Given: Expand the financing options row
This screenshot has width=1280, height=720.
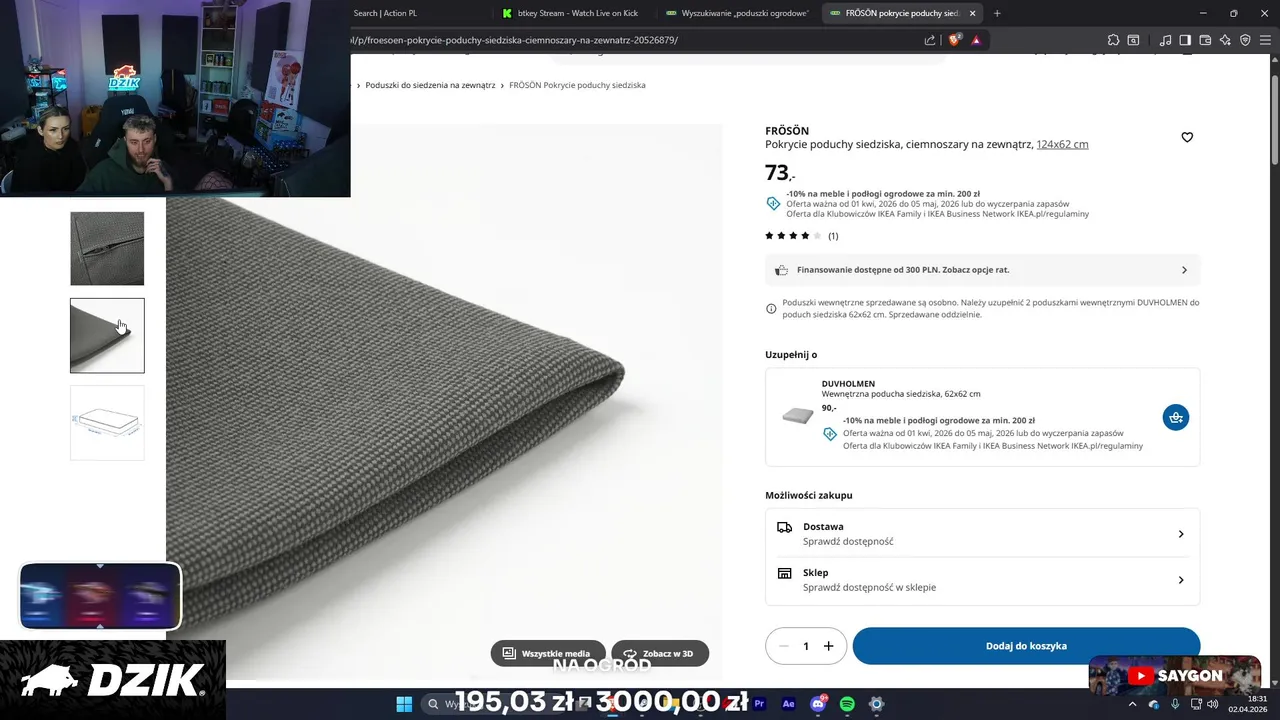Looking at the screenshot, I should point(982,270).
